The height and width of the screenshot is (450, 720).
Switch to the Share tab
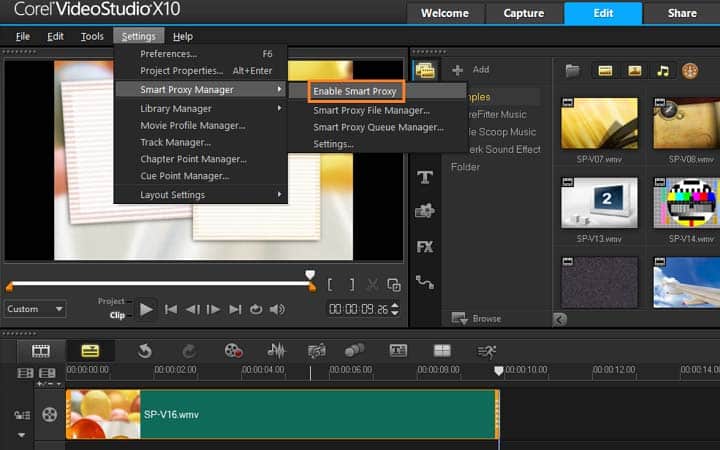point(682,13)
